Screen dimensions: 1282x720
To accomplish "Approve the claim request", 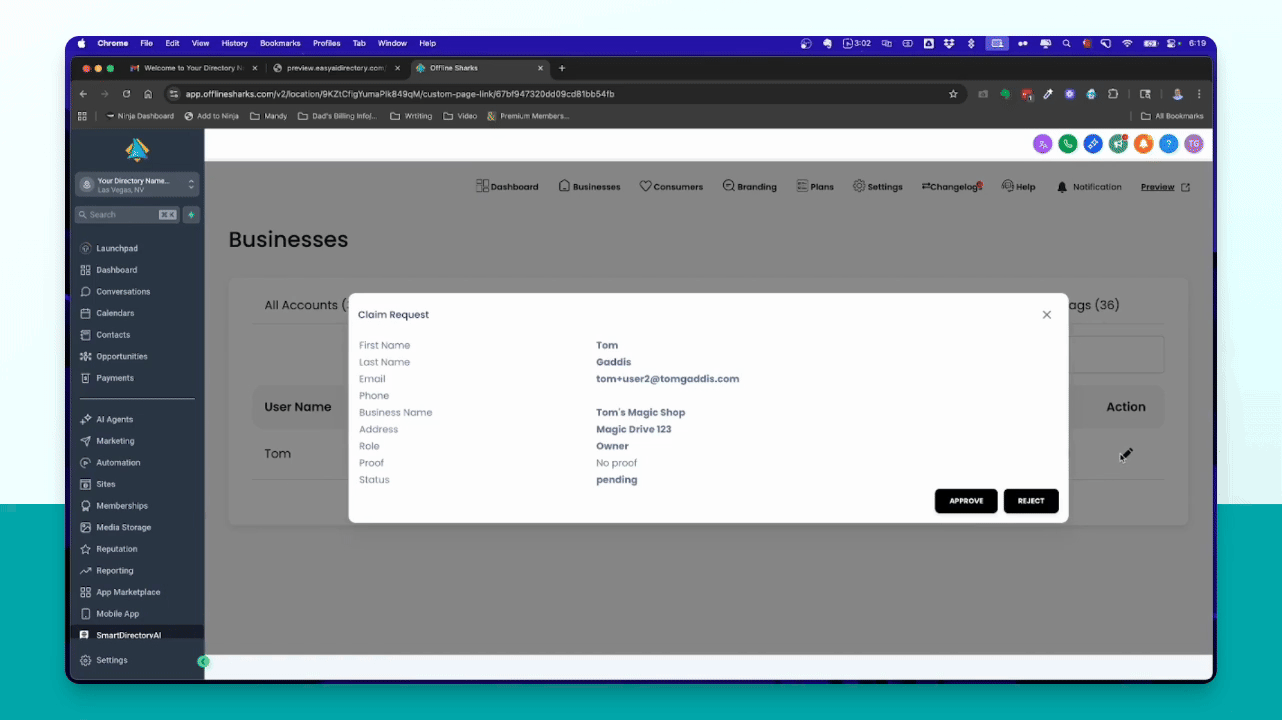I will pyautogui.click(x=966, y=501).
